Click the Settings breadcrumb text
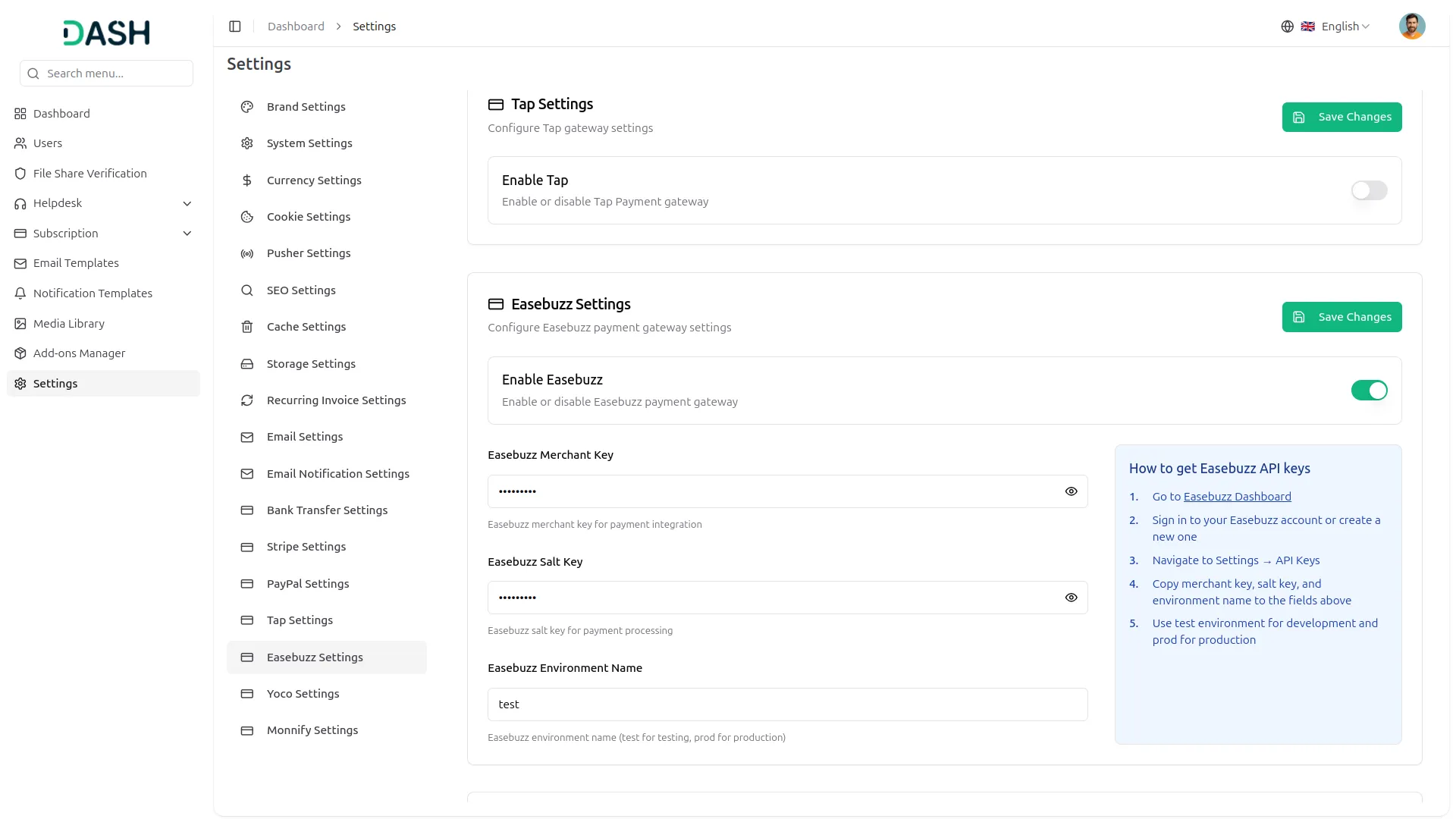The image size is (1456, 819). [374, 27]
